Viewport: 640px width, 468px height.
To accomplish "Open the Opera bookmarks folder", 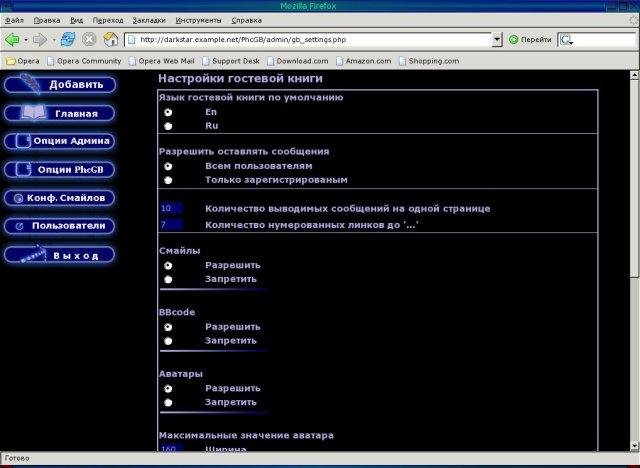I will tap(23, 61).
